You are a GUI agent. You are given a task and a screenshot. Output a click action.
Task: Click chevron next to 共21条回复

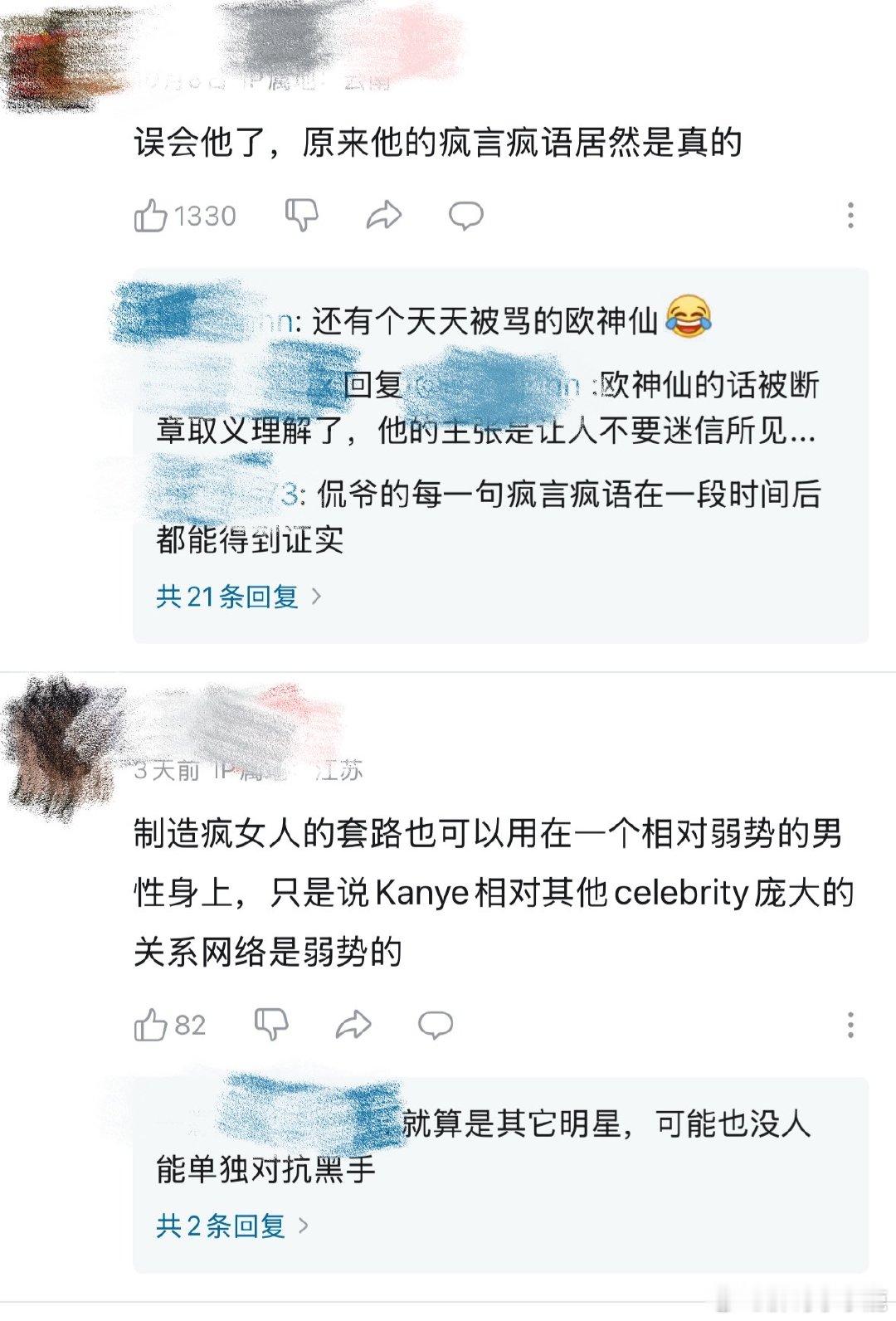click(315, 597)
